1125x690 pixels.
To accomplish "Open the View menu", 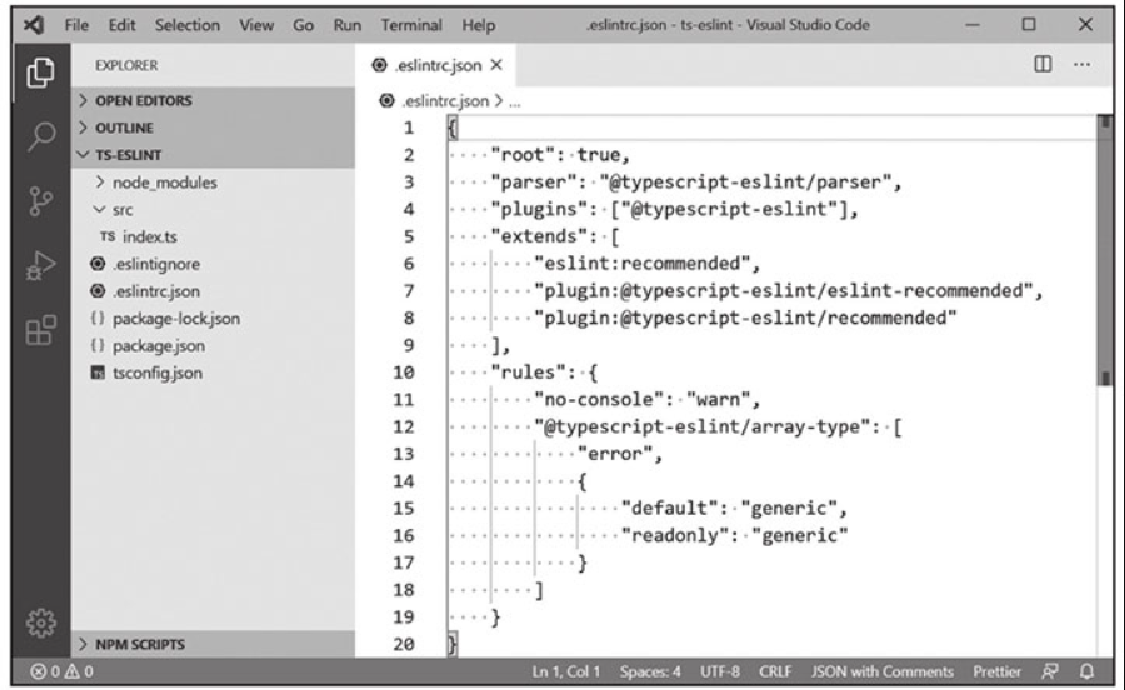I will pyautogui.click(x=256, y=25).
